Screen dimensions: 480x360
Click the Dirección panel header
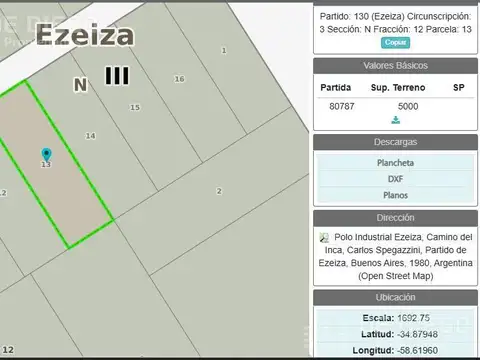pyautogui.click(x=395, y=218)
